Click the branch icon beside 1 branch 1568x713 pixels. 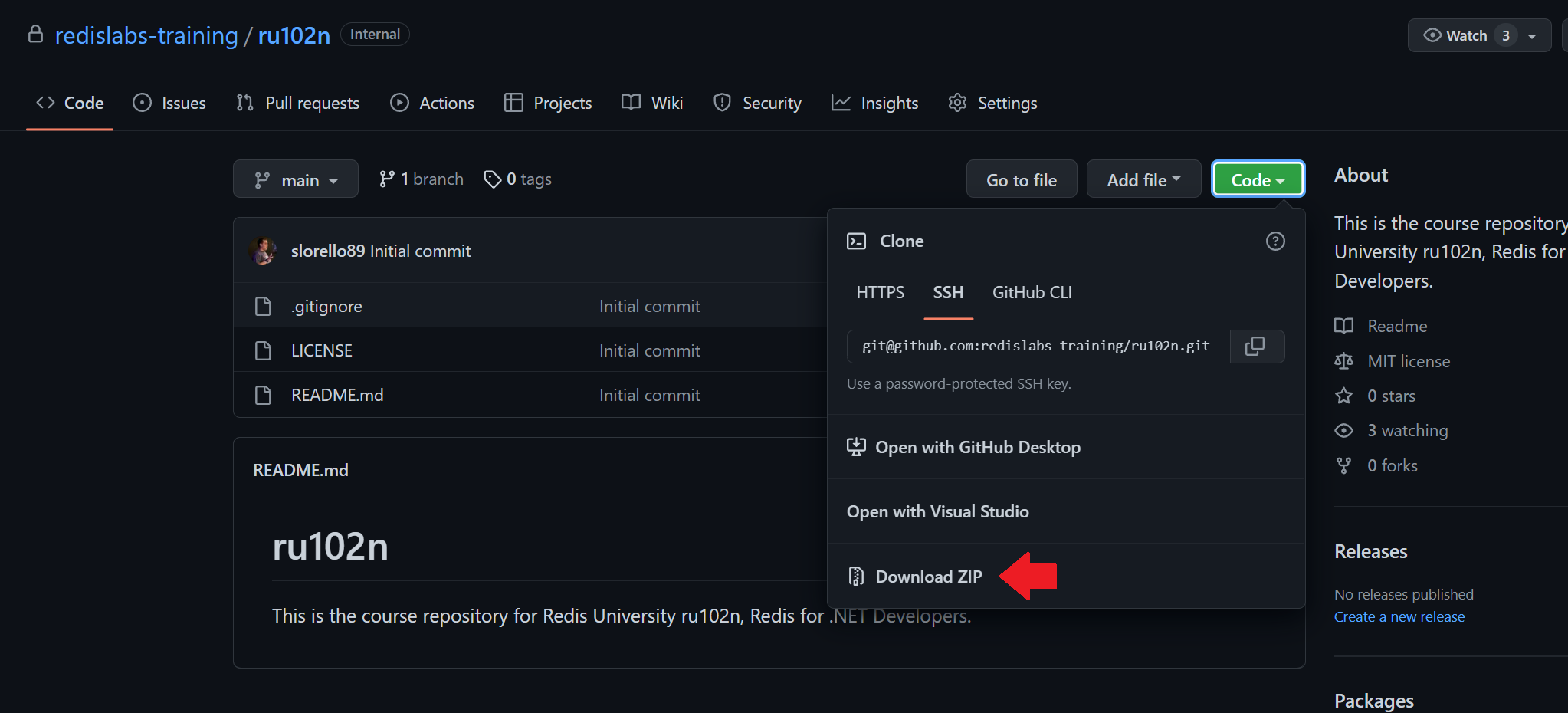pos(387,179)
